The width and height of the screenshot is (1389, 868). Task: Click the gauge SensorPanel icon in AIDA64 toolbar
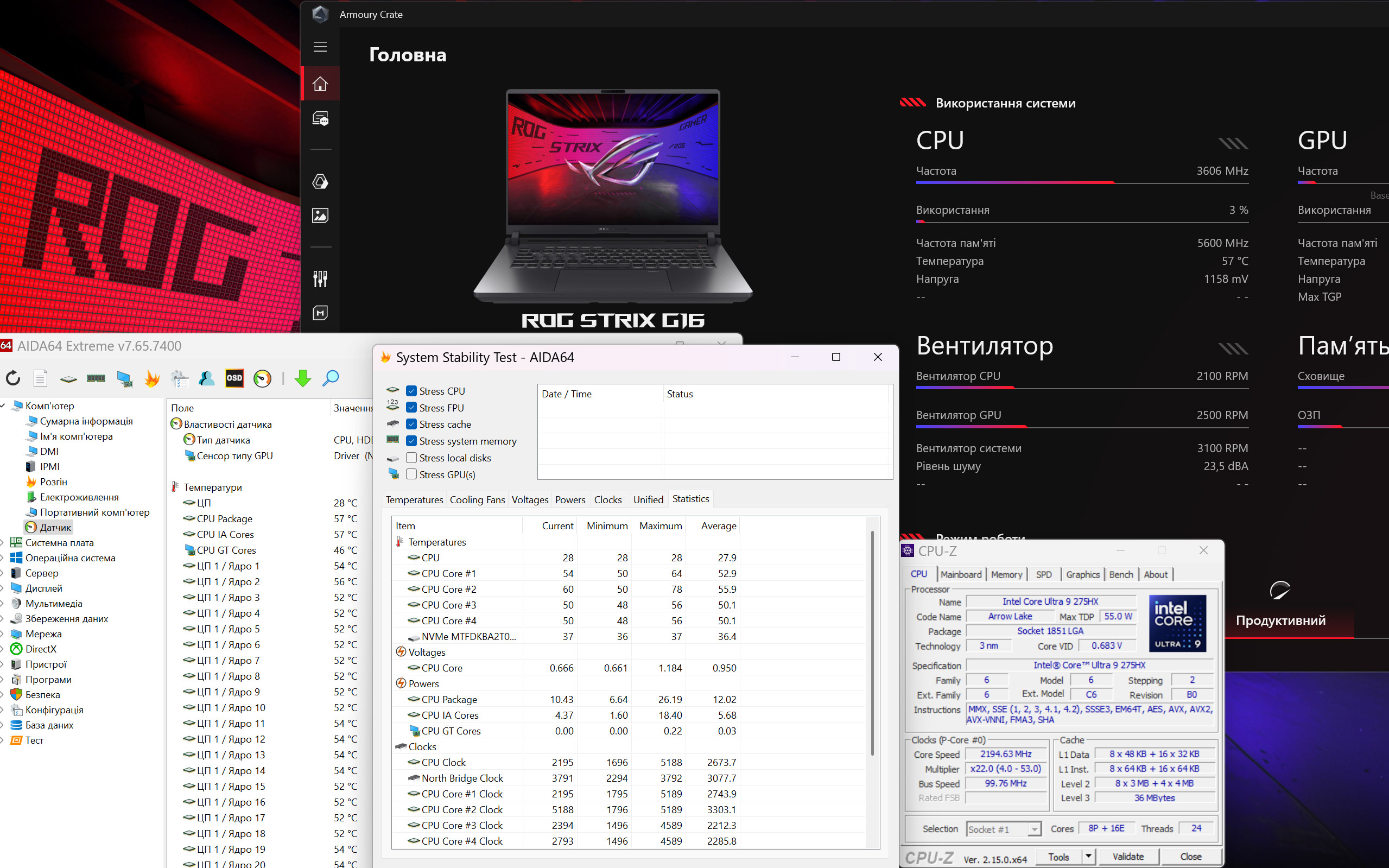[x=262, y=378]
